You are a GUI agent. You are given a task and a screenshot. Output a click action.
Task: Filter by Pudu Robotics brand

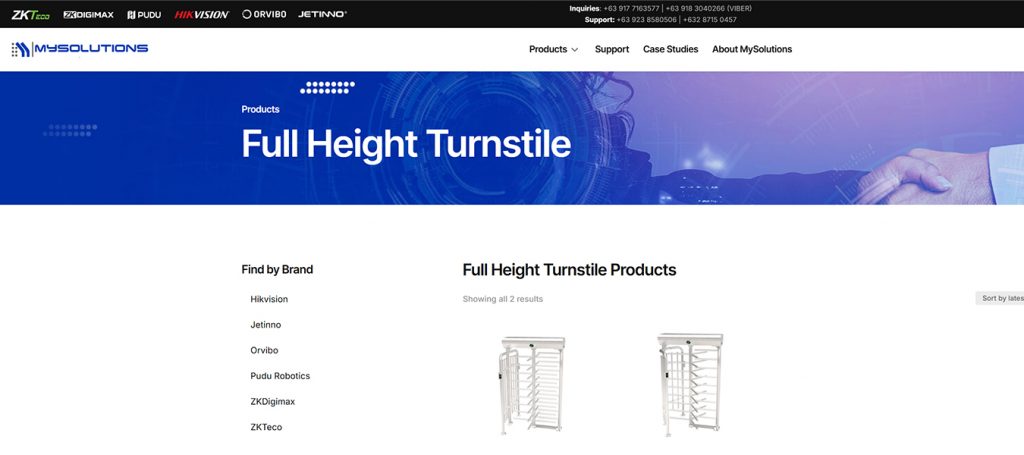[280, 376]
